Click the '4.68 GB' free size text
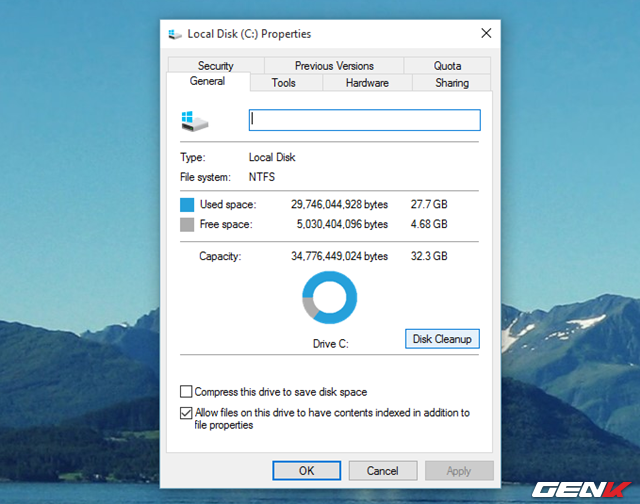This screenshot has height=504, width=640. 429,224
